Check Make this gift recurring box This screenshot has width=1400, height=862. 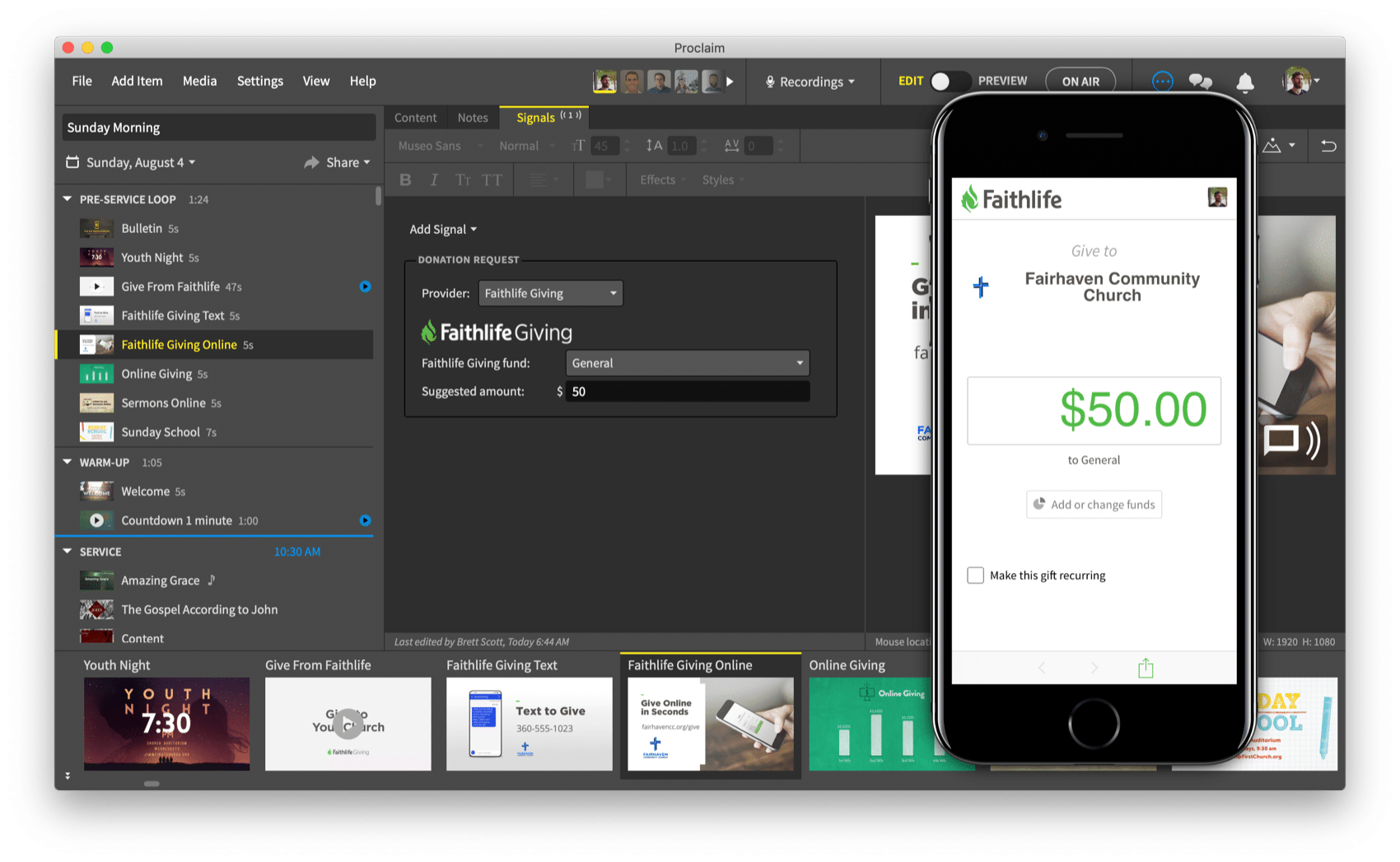pyautogui.click(x=976, y=575)
